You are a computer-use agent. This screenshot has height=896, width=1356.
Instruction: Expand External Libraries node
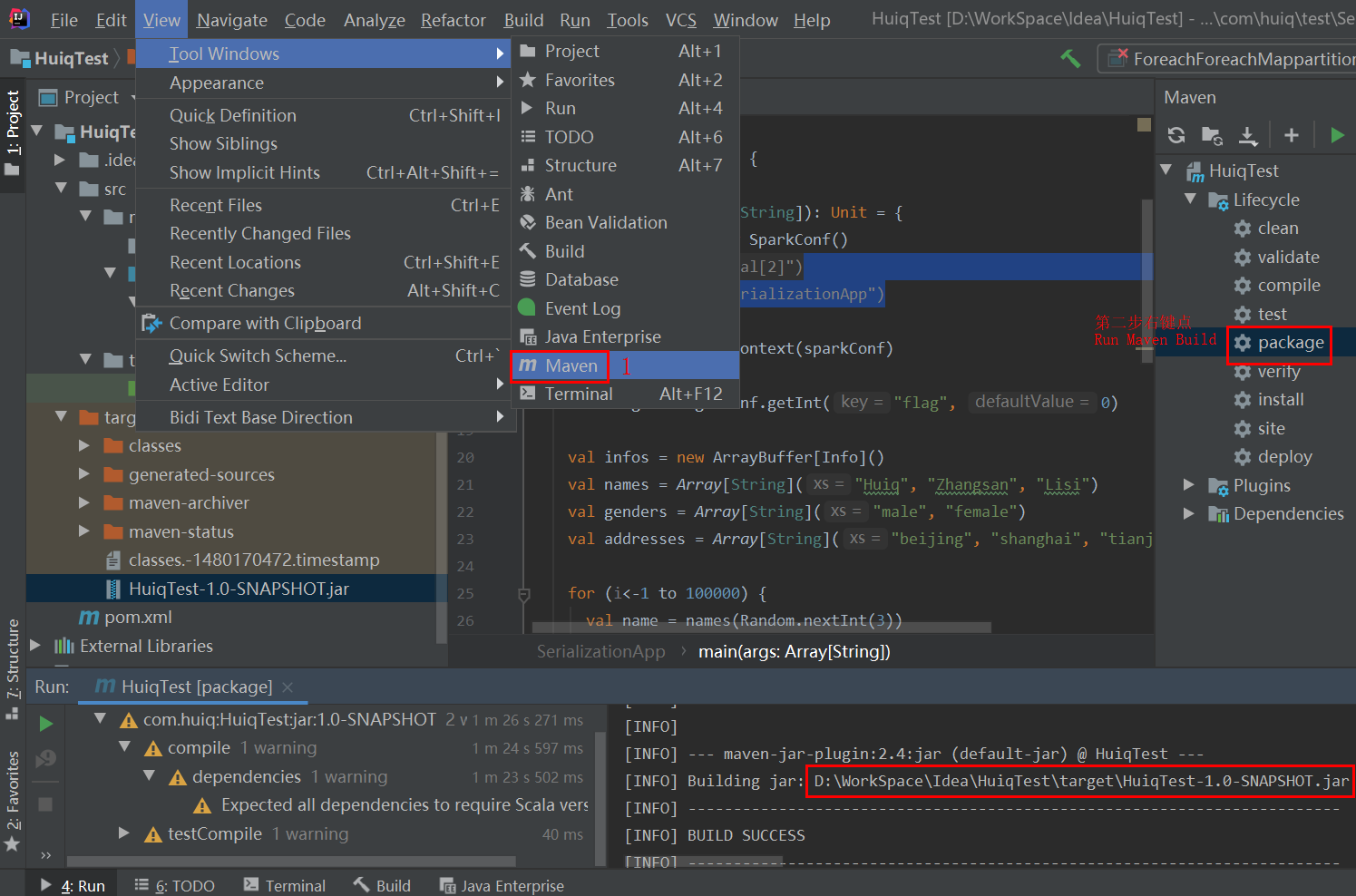point(35,646)
